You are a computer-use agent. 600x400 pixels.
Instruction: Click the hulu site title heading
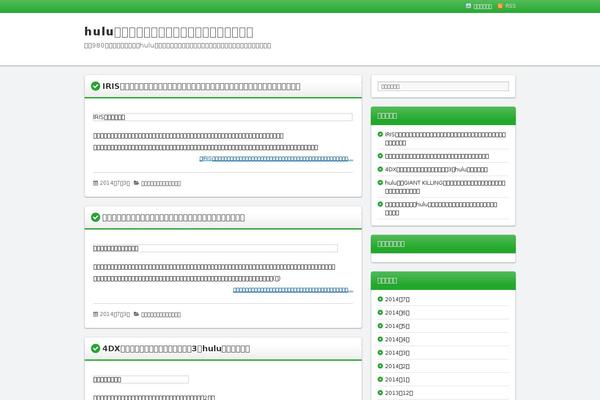(169, 32)
